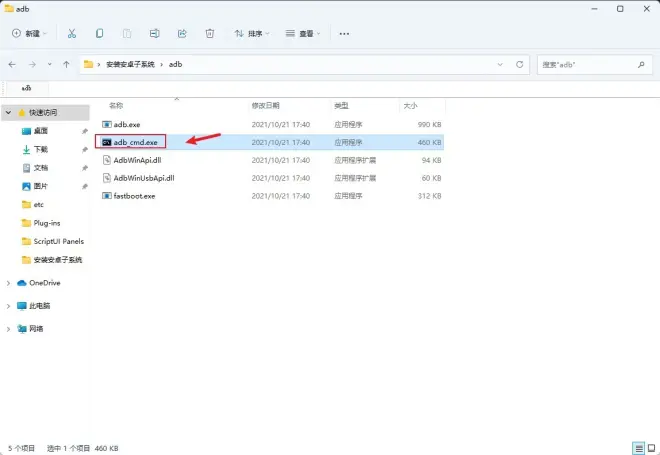Click the fastboot.exe file icon
This screenshot has height=455, width=660.
coord(107,196)
